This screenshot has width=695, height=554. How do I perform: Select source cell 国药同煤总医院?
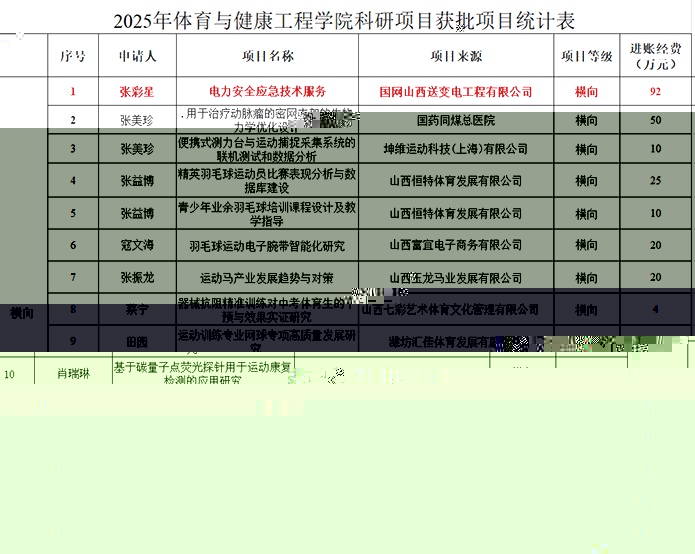455,120
